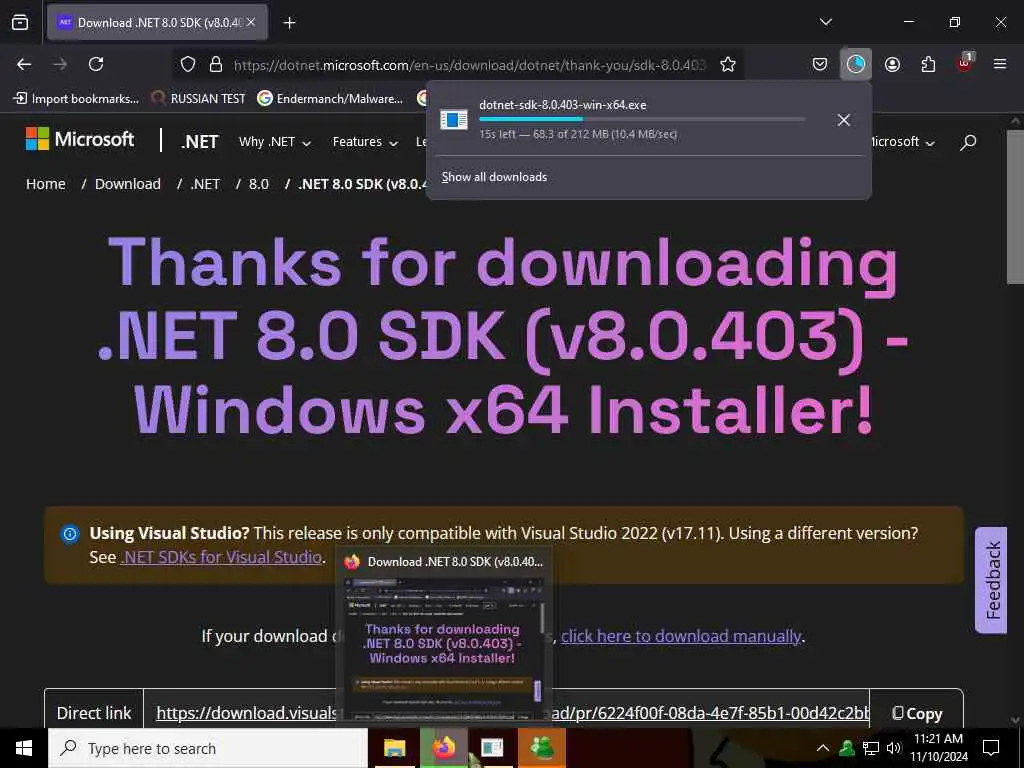Go to 8.0 breadcrumb
The width and height of the screenshot is (1024, 768).
(259, 184)
